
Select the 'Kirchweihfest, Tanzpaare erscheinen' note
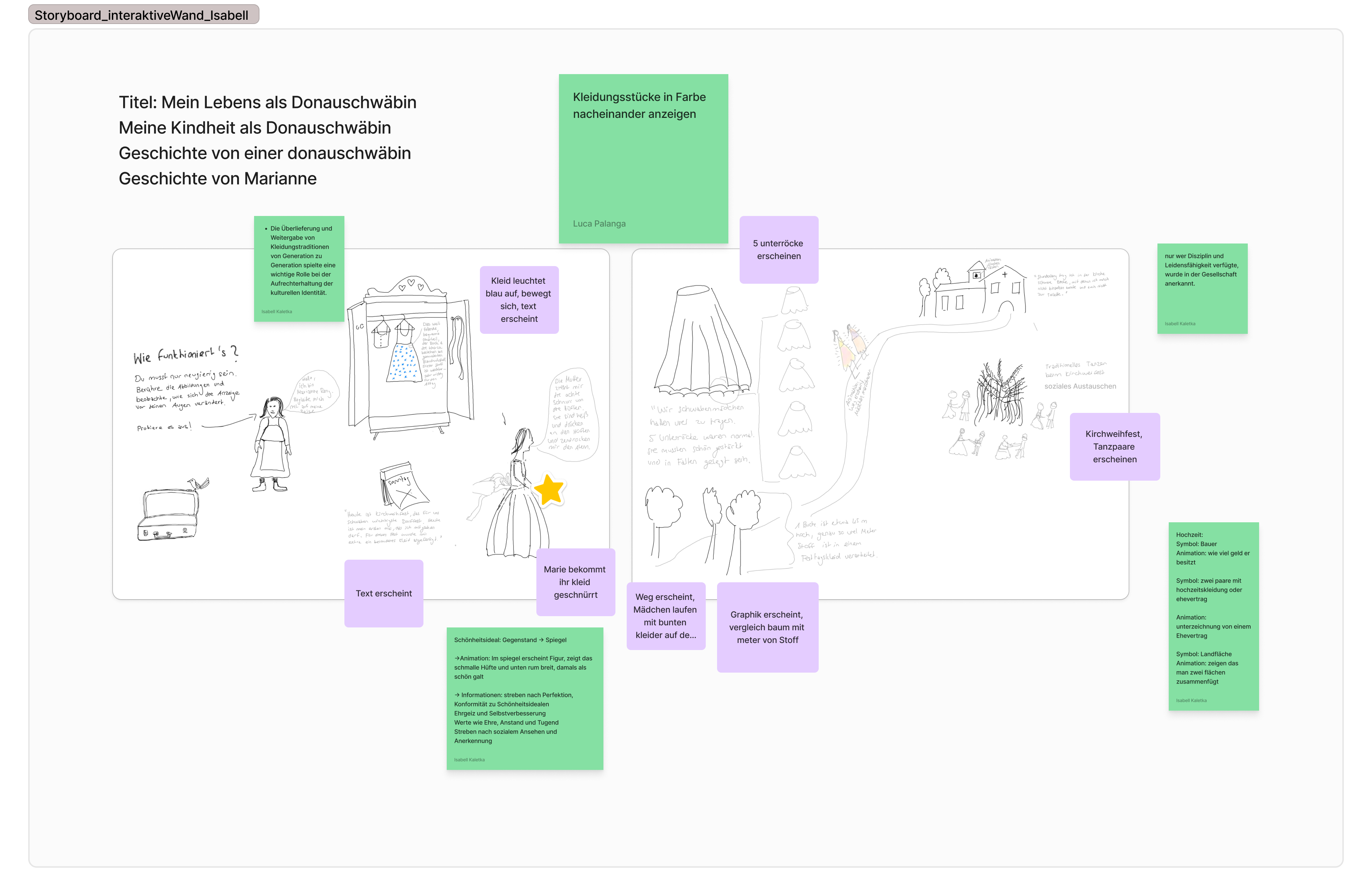(1114, 447)
